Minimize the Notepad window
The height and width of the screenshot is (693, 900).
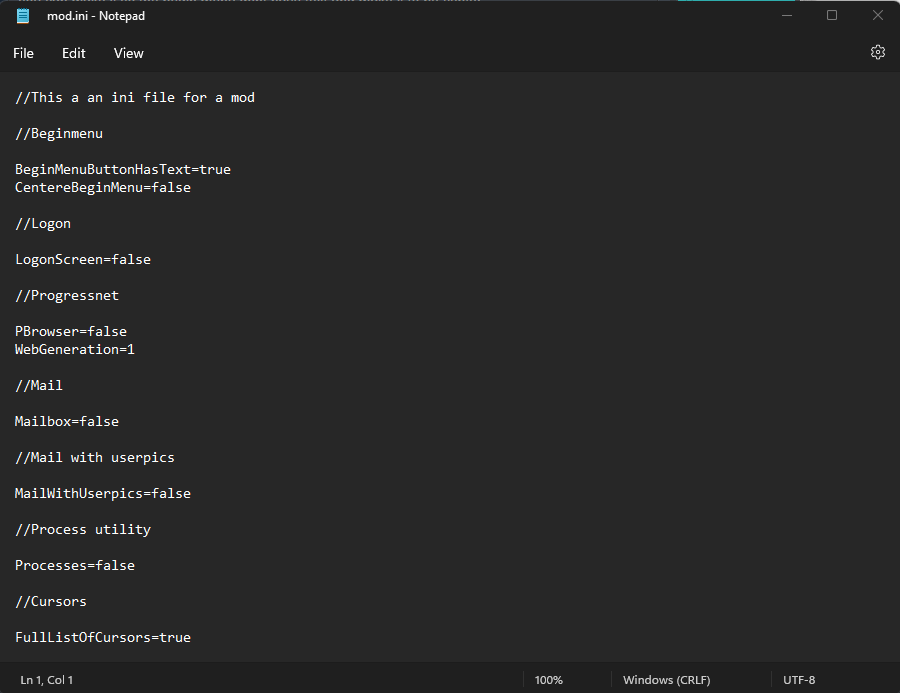[786, 16]
